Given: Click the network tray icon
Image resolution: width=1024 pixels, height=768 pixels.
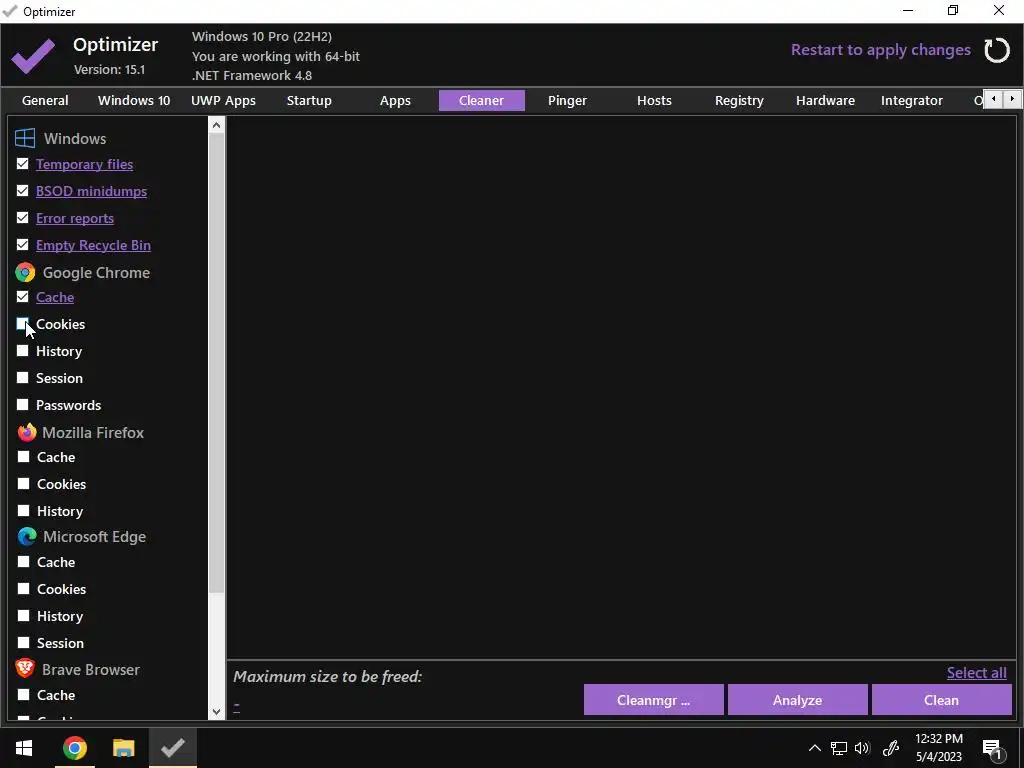Looking at the screenshot, I should click(839, 748).
